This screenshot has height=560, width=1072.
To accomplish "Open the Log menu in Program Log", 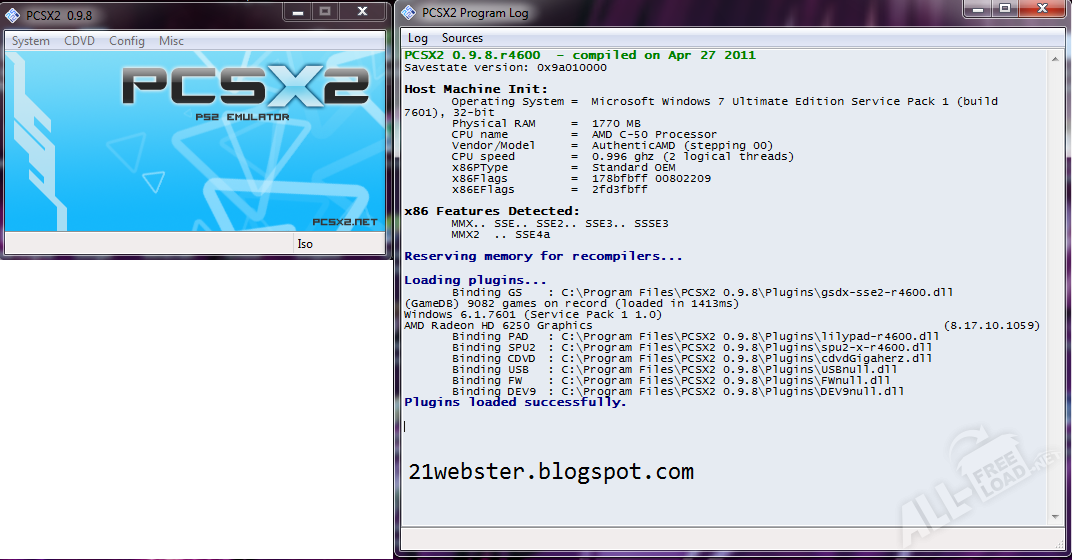I will (x=417, y=38).
